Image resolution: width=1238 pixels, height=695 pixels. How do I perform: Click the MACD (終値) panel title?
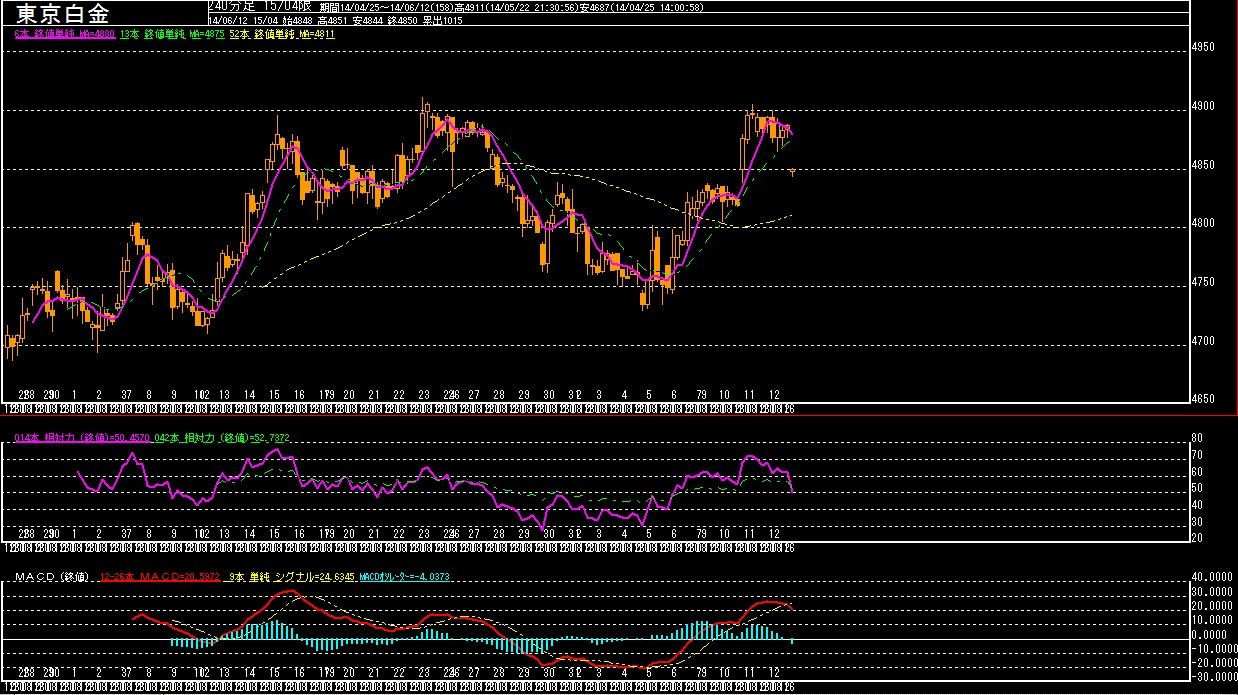tap(53, 578)
